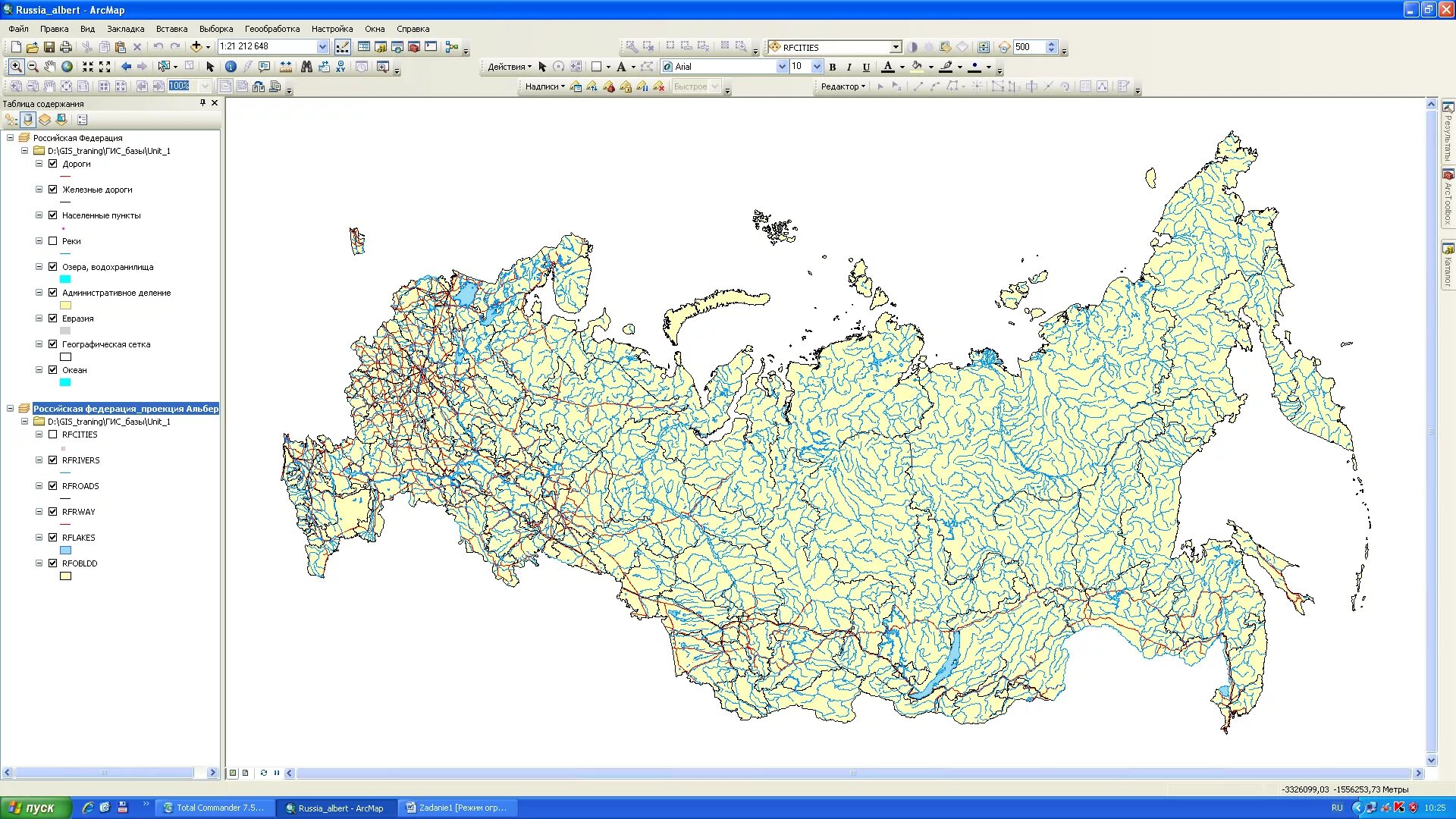This screenshot has height=819, width=1456.
Task: Select the Measure ruler tool
Action: tap(286, 67)
